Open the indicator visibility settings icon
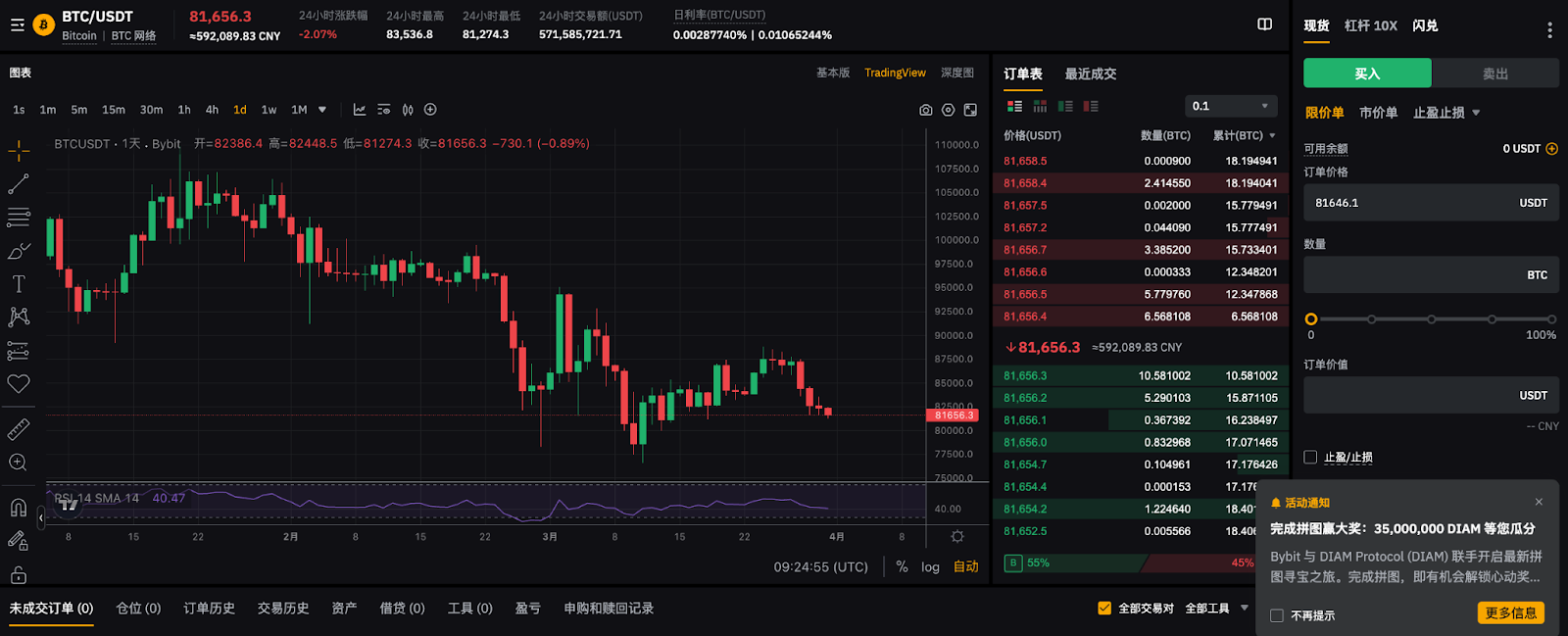 click(x=383, y=110)
